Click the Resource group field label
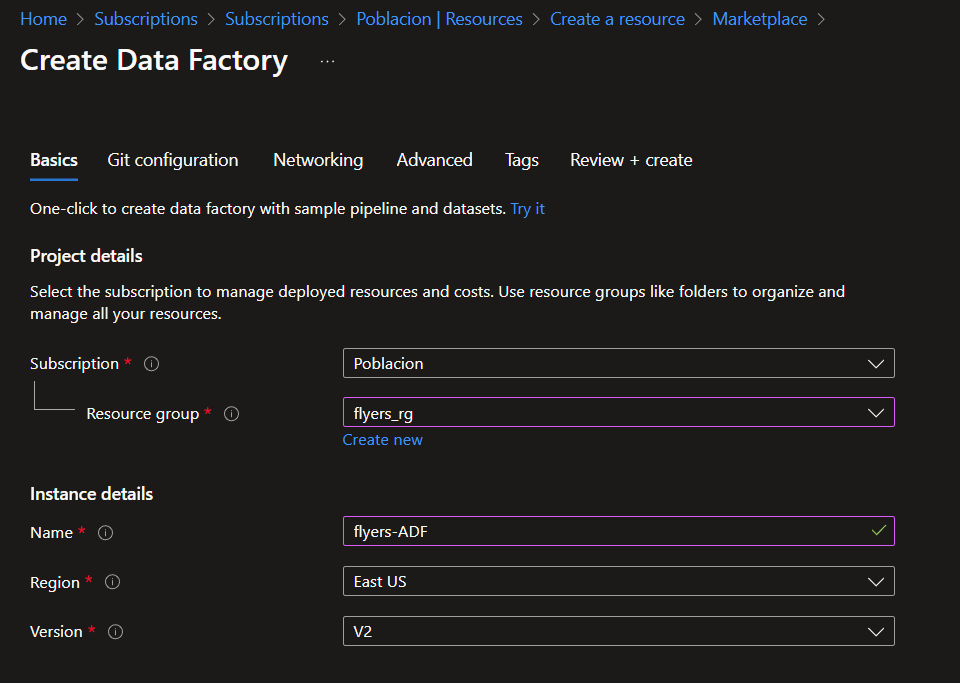This screenshot has height=683, width=960. (x=143, y=414)
